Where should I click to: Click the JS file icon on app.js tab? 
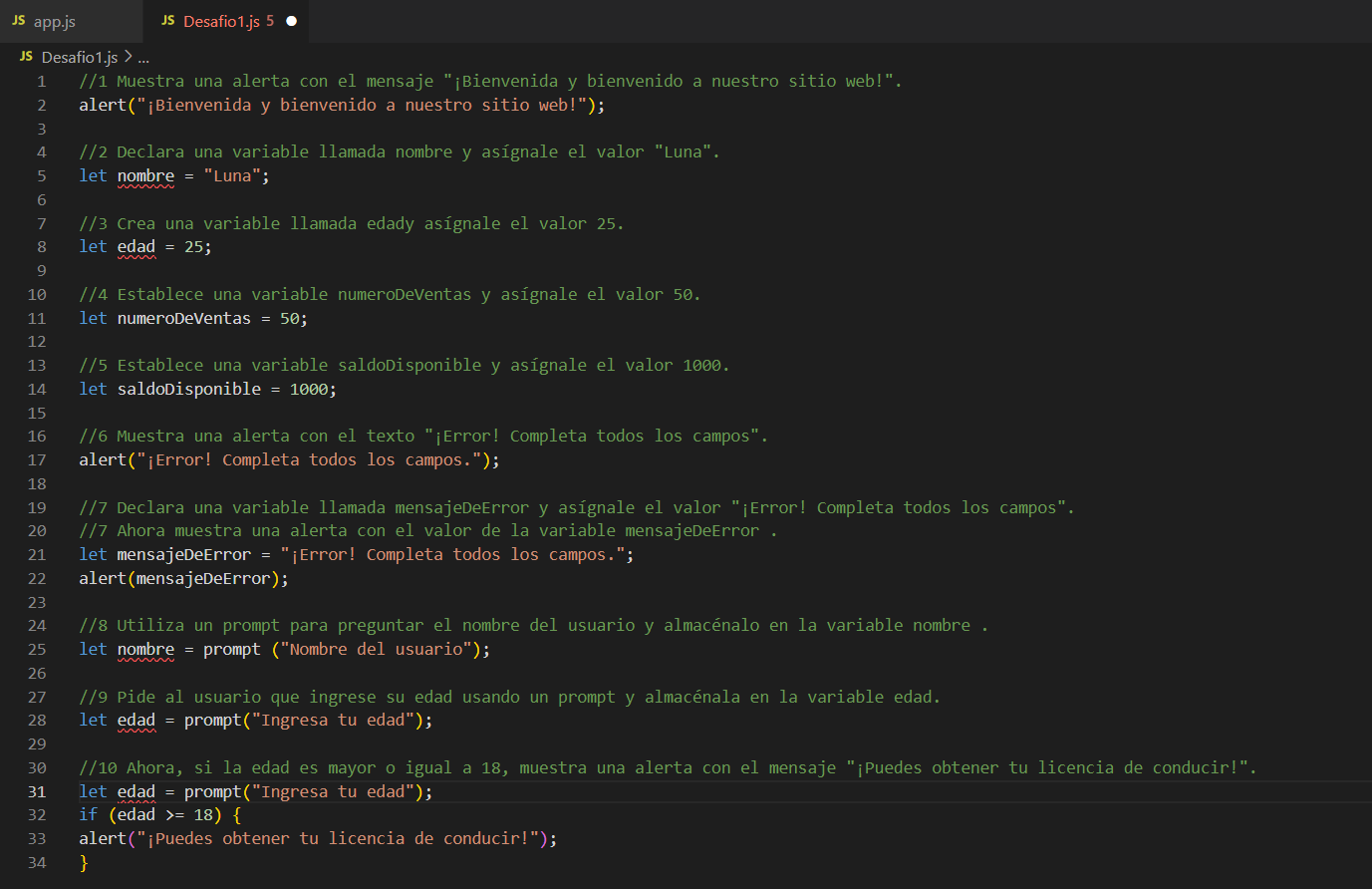click(18, 21)
